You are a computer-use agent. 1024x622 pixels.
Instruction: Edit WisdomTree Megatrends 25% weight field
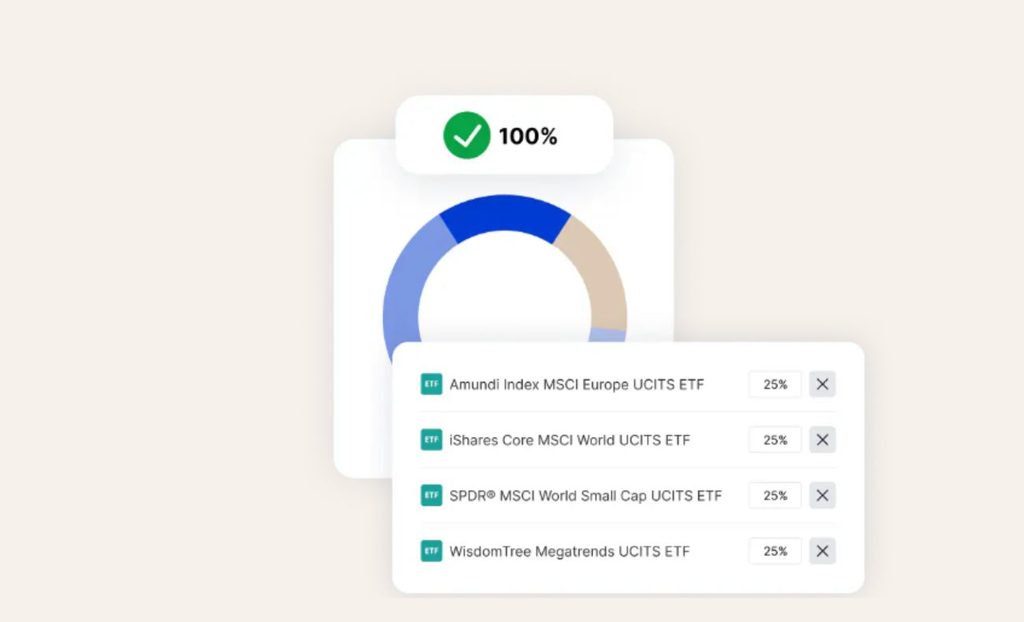pos(775,551)
